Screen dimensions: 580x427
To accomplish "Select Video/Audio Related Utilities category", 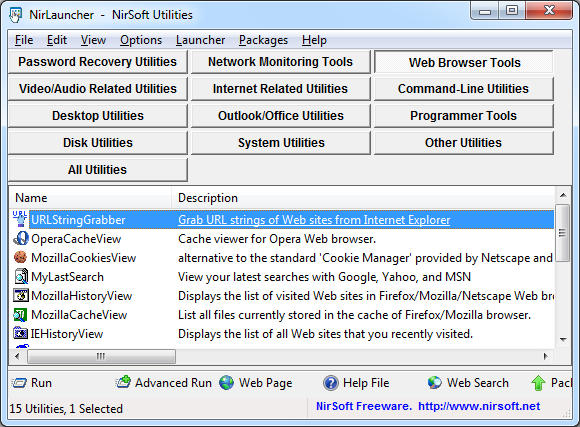I will [x=98, y=89].
